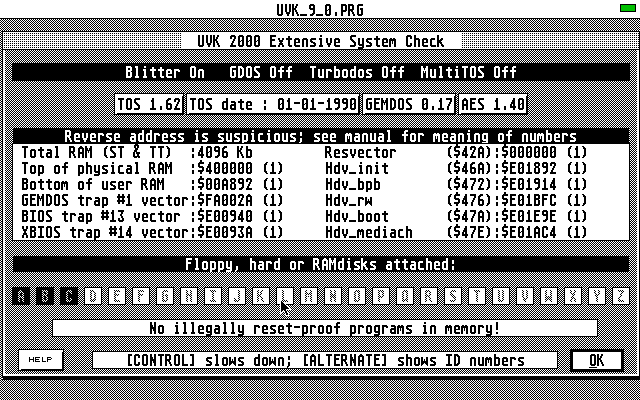Click the green indicator in top corner
The height and width of the screenshot is (400, 640).
pos(628,8)
